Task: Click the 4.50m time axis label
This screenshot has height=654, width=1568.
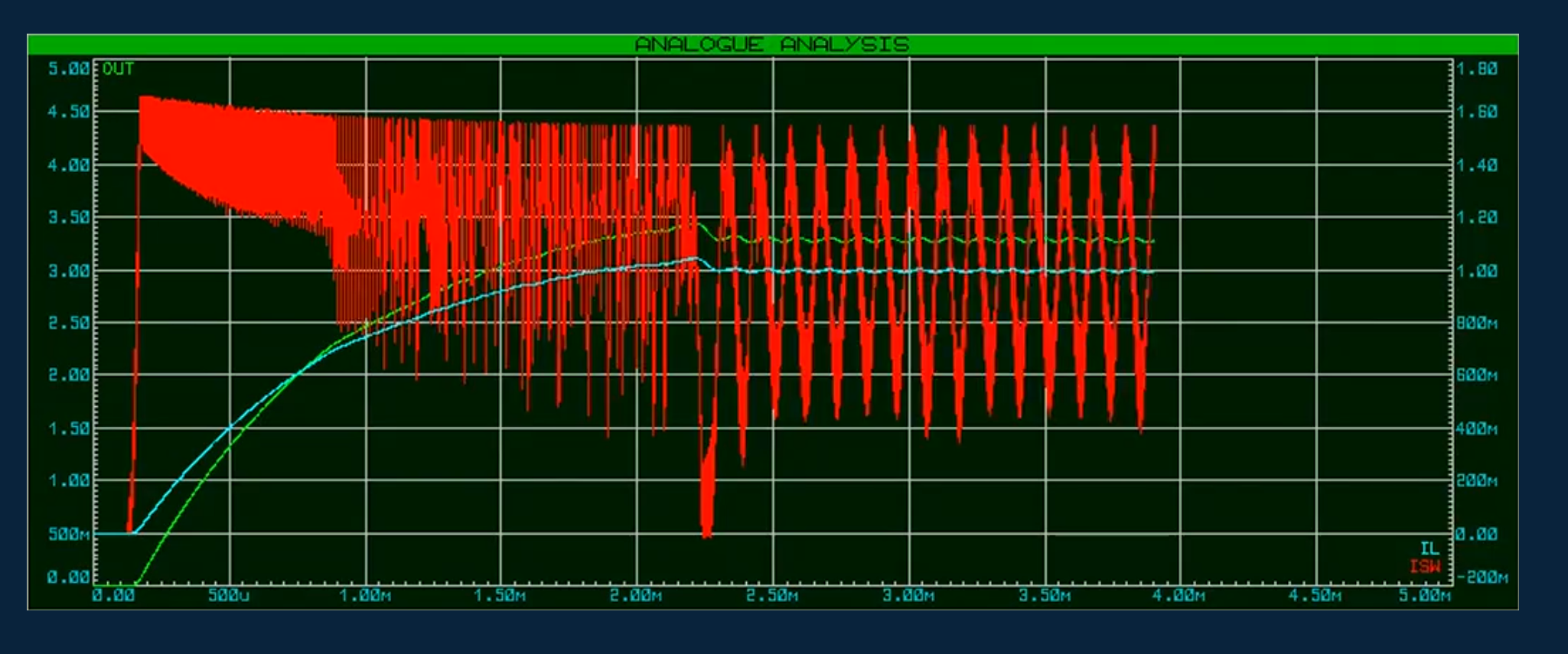Action: click(1315, 595)
